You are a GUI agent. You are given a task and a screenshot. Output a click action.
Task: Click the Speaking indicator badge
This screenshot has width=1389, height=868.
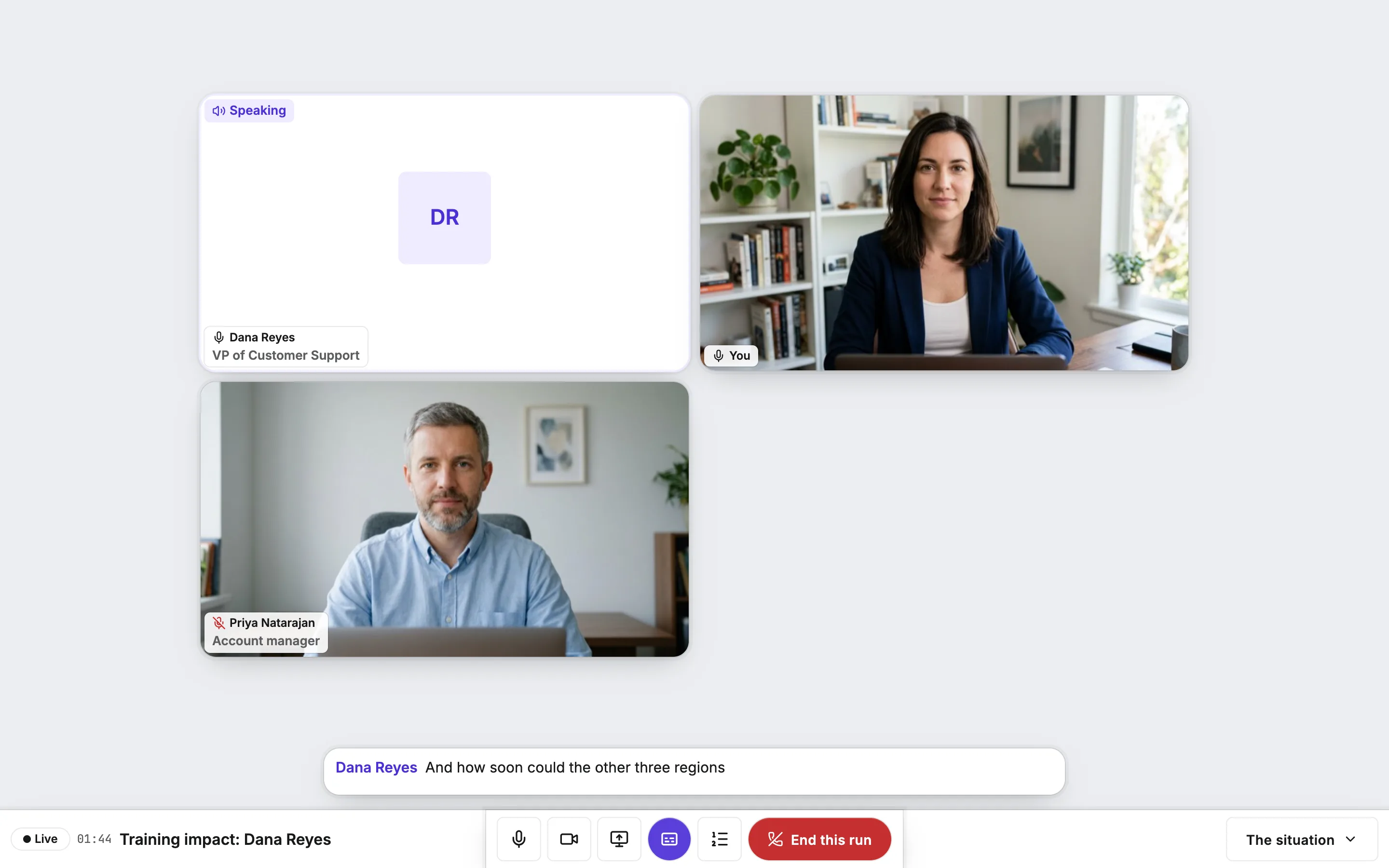coord(249,110)
